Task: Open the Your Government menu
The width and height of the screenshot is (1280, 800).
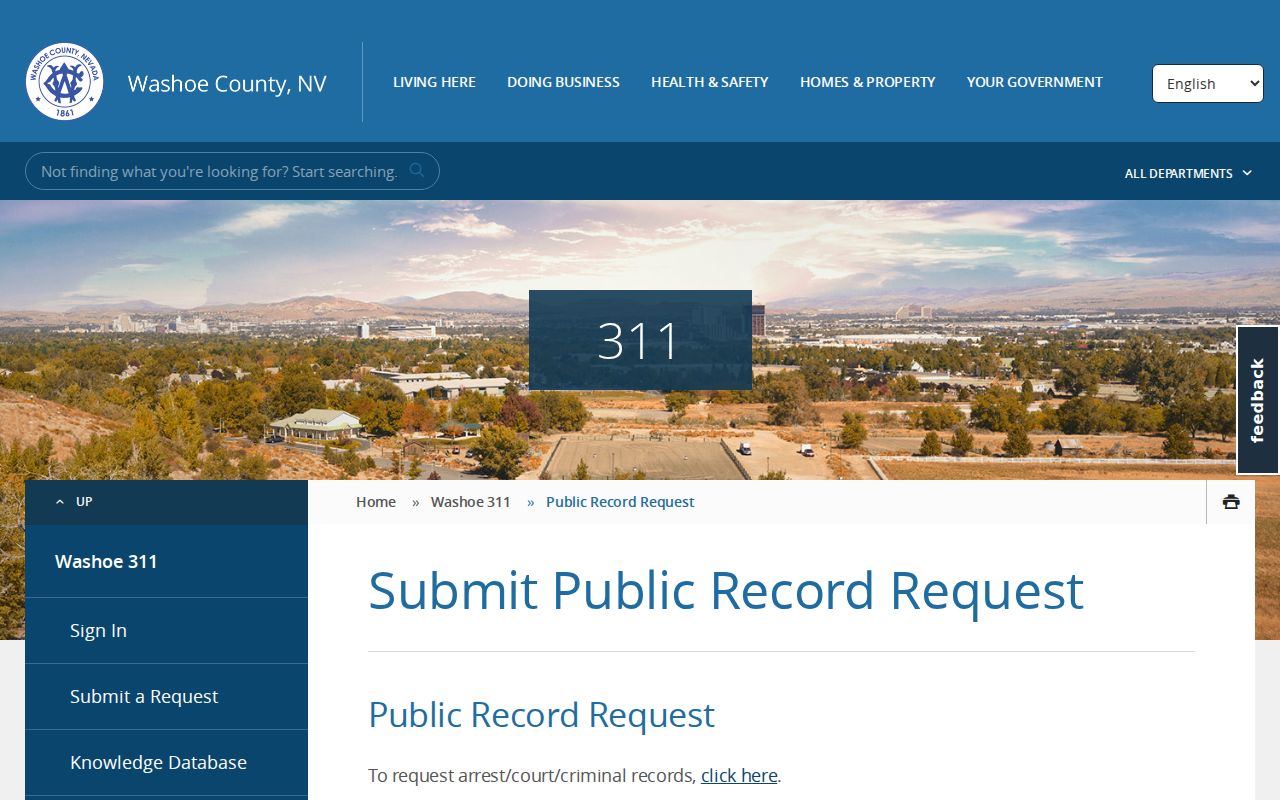Action: [x=1035, y=82]
